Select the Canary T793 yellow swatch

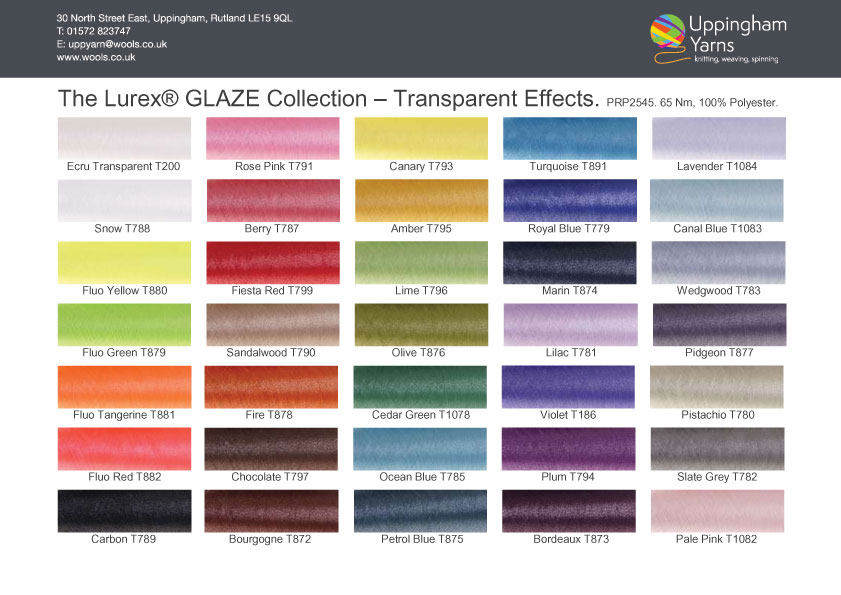pos(421,138)
